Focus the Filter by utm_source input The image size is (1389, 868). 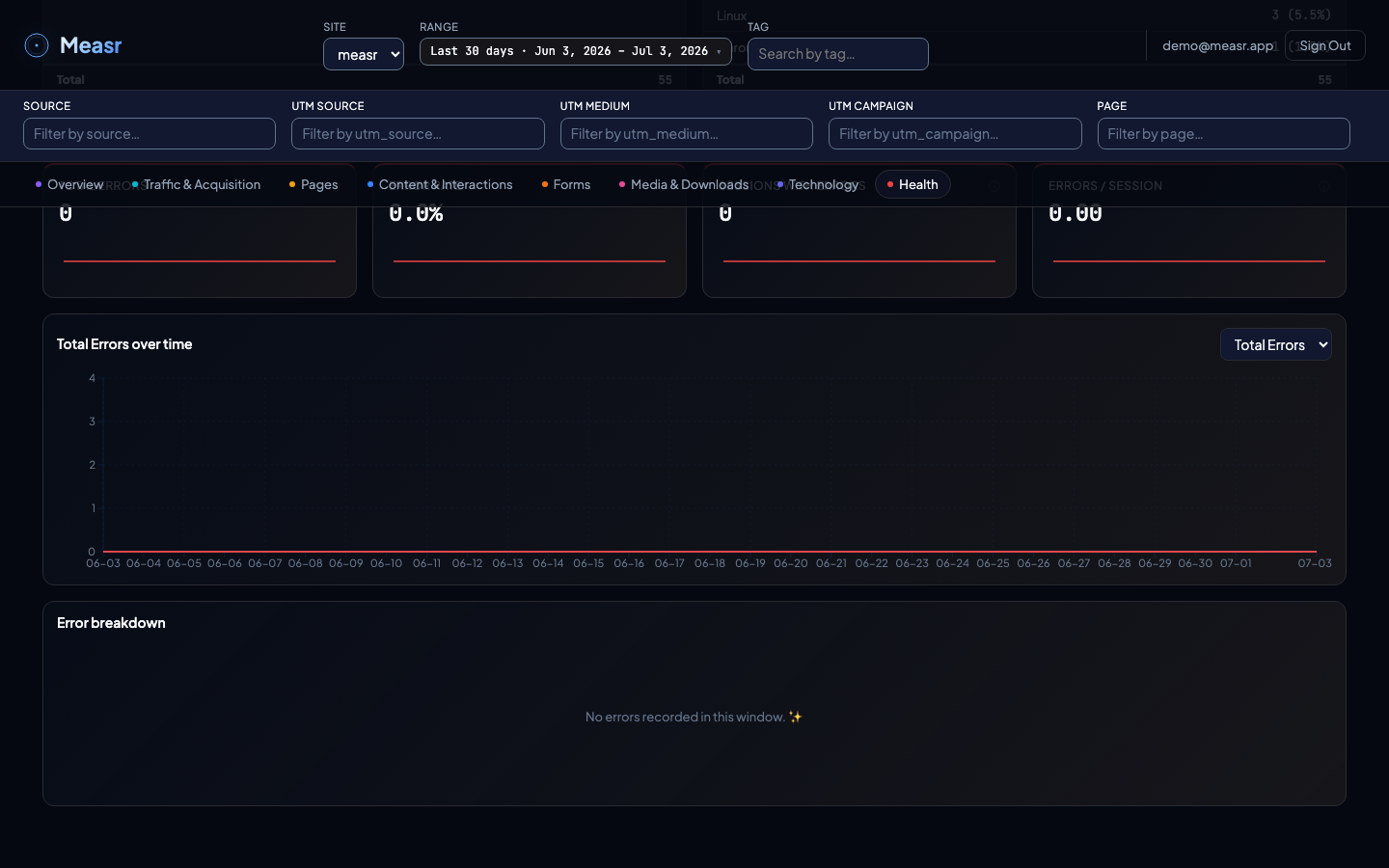(418, 134)
